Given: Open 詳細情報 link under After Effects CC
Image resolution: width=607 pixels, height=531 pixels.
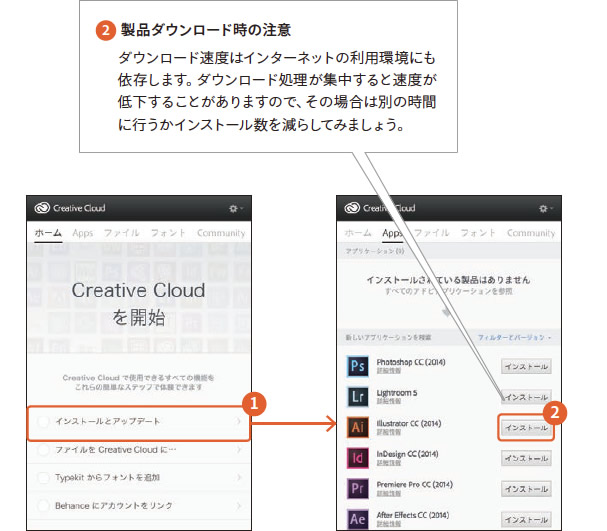Looking at the screenshot, I should coord(389,524).
